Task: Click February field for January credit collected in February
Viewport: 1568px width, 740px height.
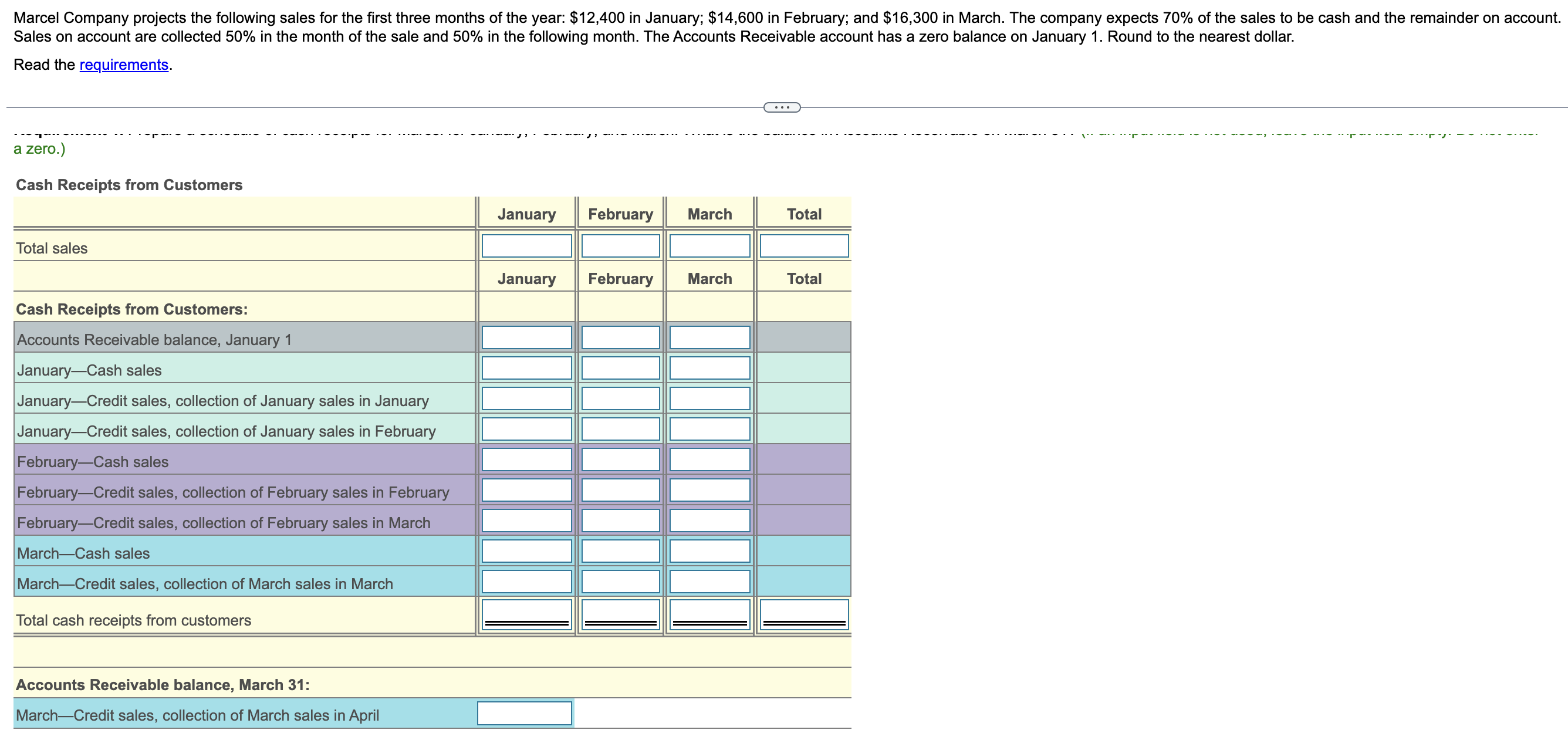Action: pyautogui.click(x=620, y=428)
